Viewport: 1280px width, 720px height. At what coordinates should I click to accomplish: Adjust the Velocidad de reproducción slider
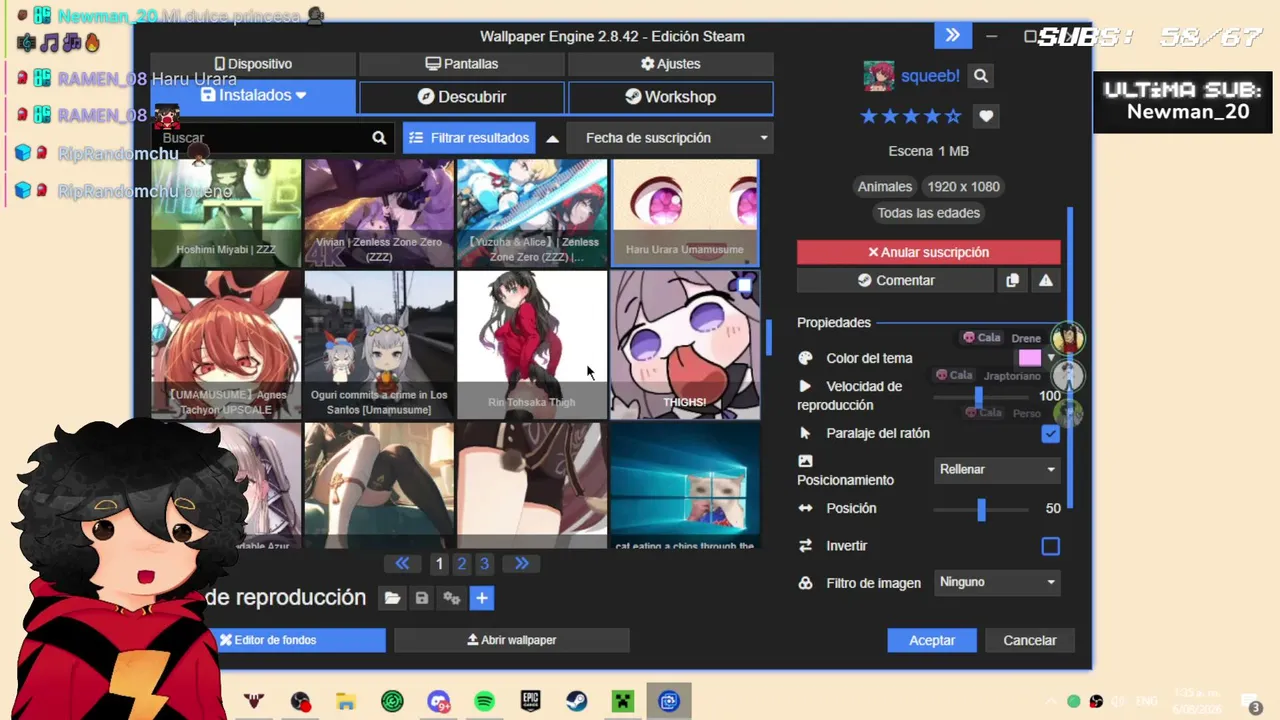click(x=979, y=397)
